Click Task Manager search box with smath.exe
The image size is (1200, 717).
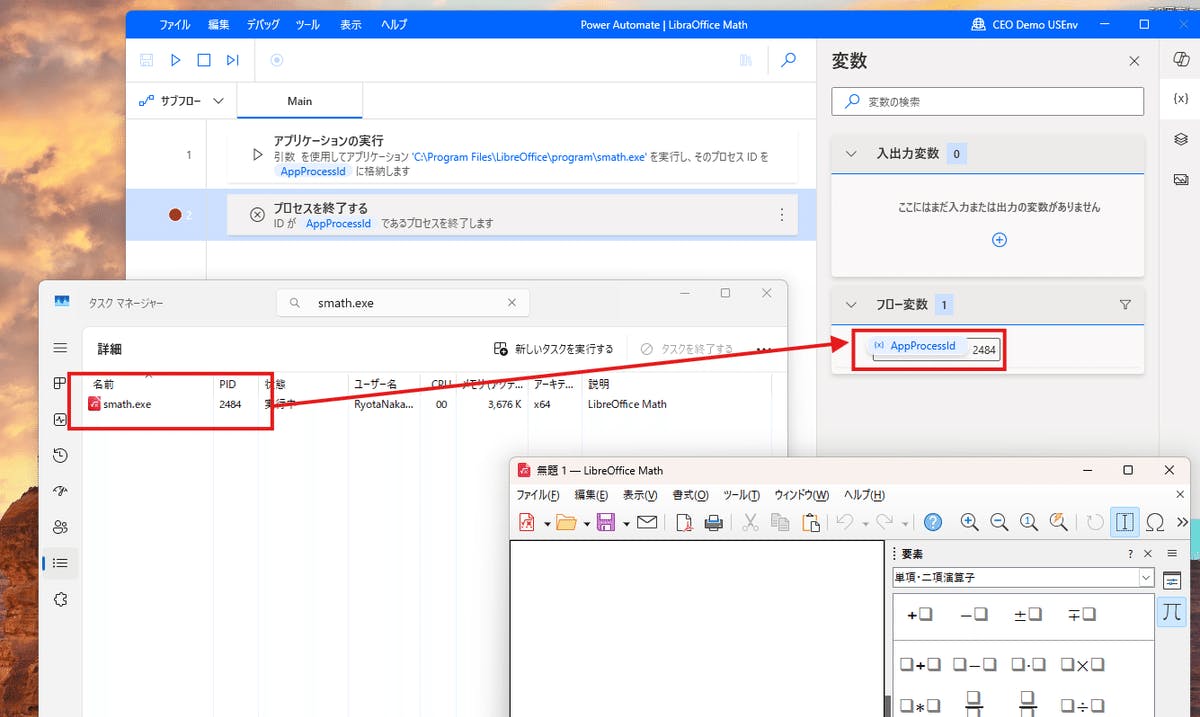coord(403,302)
